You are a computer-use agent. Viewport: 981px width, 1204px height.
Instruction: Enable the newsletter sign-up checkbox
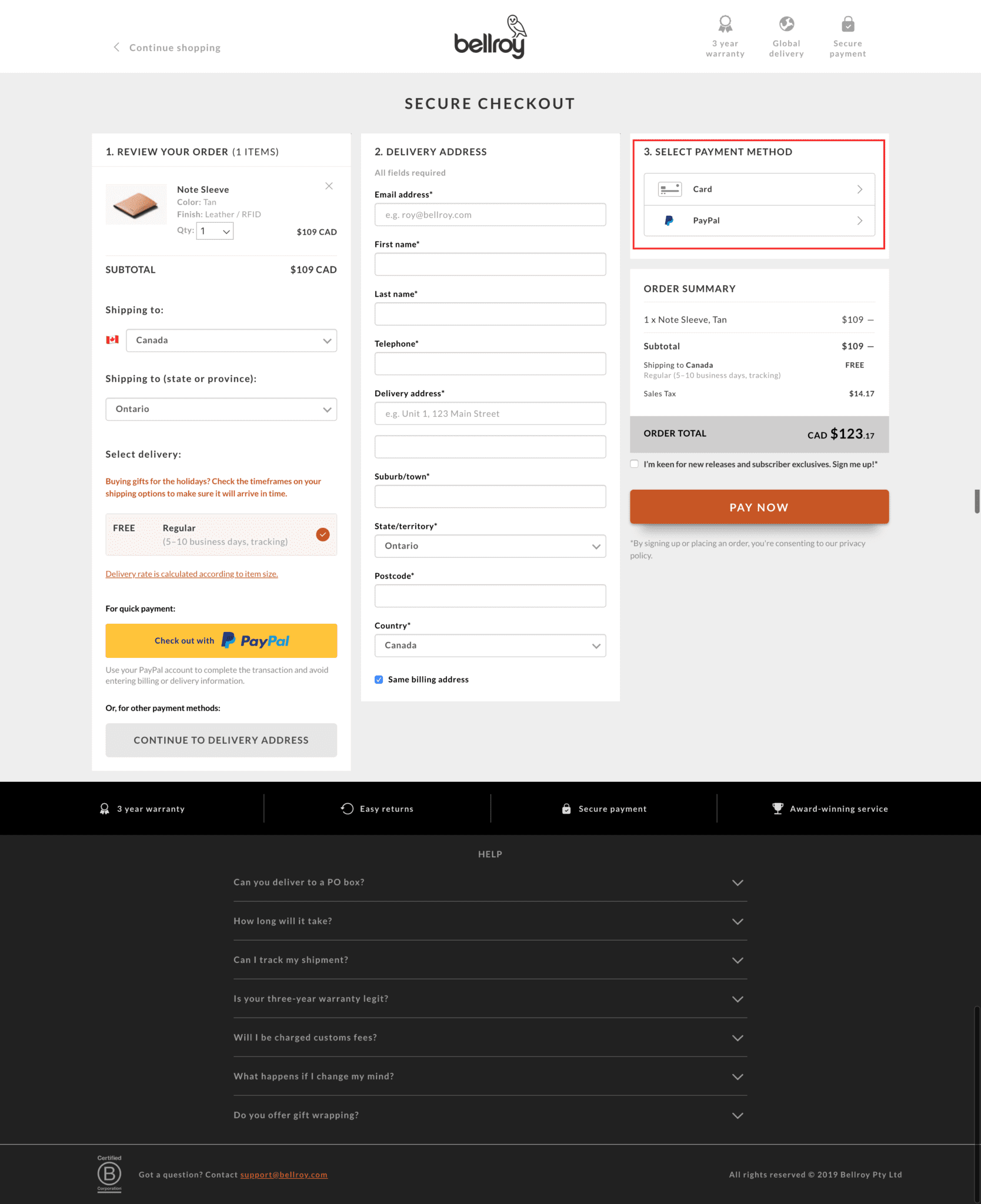tap(634, 464)
